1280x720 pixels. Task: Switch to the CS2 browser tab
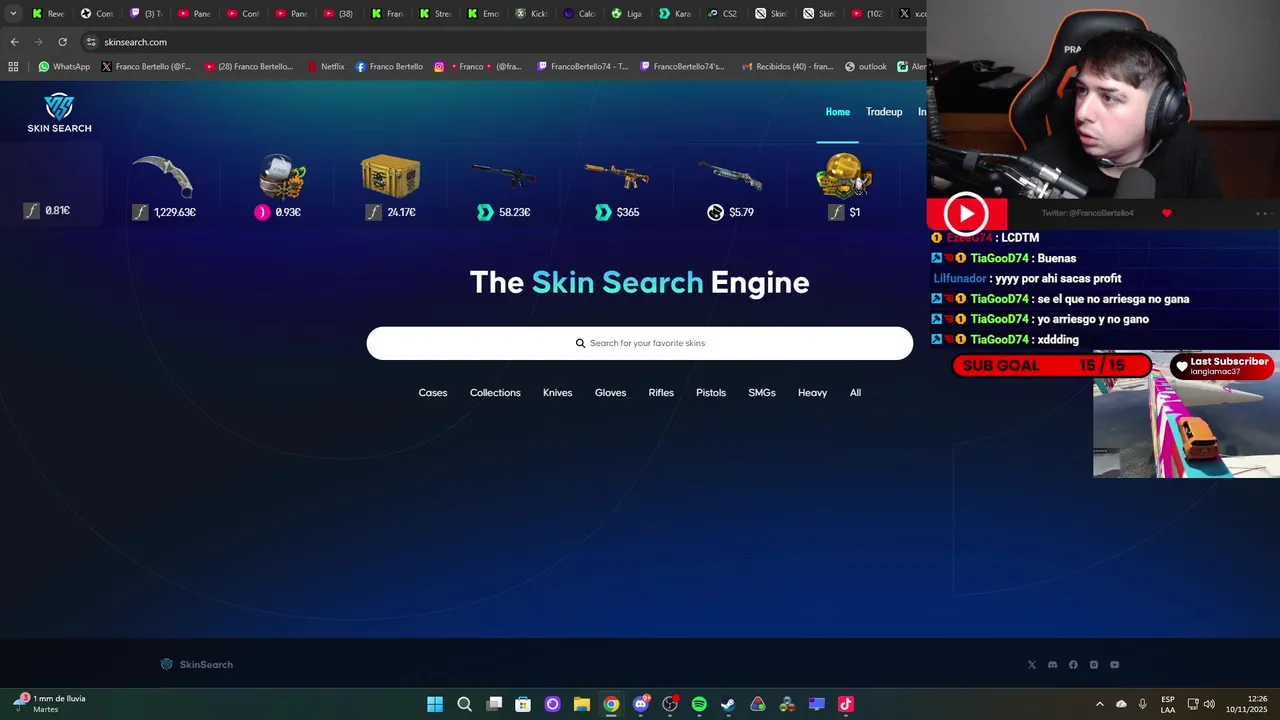coord(723,14)
